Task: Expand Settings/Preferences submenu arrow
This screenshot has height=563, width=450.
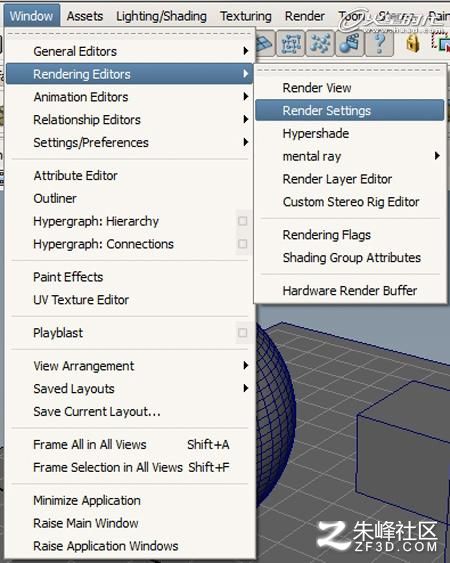Action: pos(246,142)
